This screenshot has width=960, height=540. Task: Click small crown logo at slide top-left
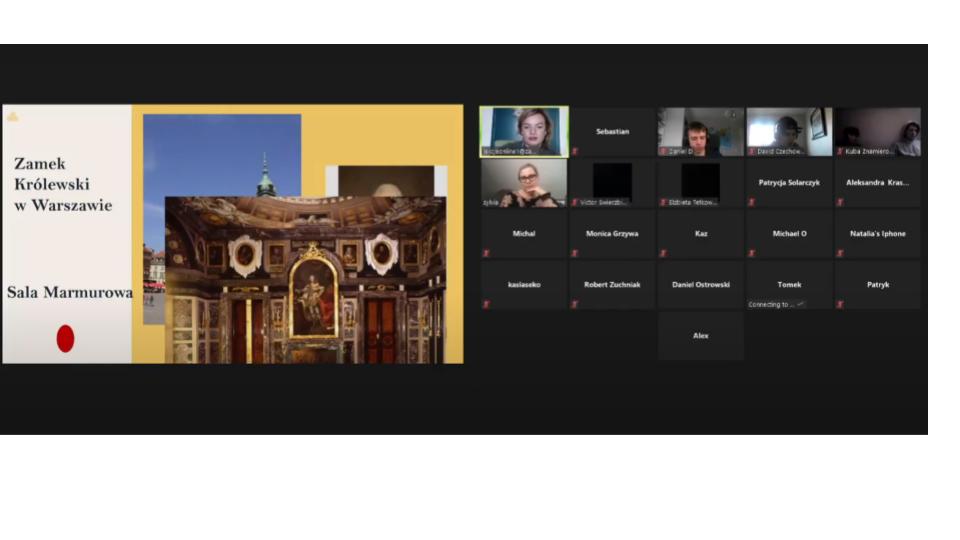(x=13, y=116)
